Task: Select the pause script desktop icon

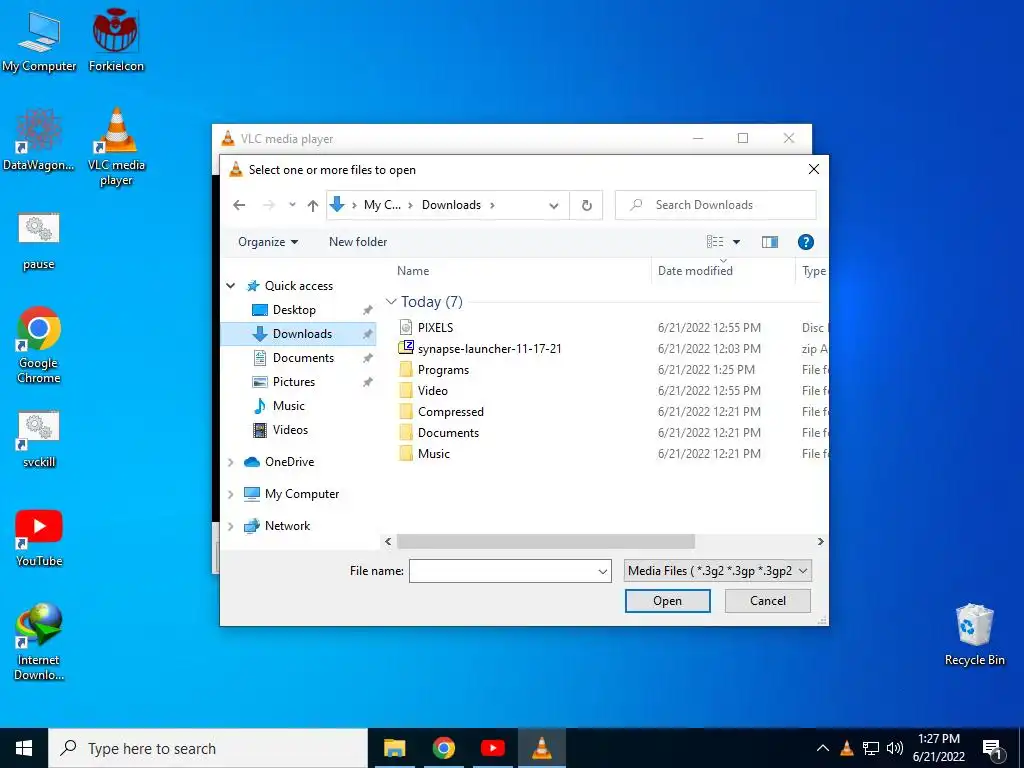Action: pos(39,241)
